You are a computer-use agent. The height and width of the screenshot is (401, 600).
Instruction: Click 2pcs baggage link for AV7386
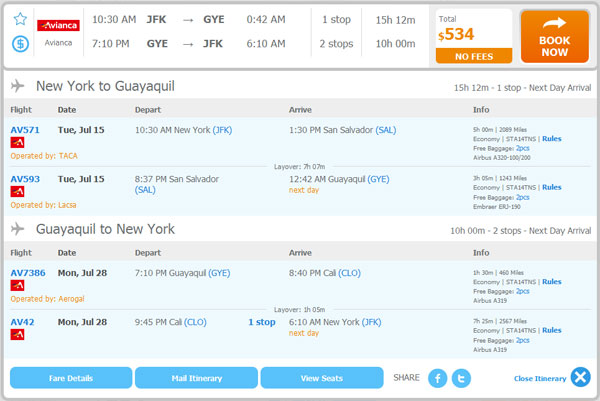(x=522, y=292)
